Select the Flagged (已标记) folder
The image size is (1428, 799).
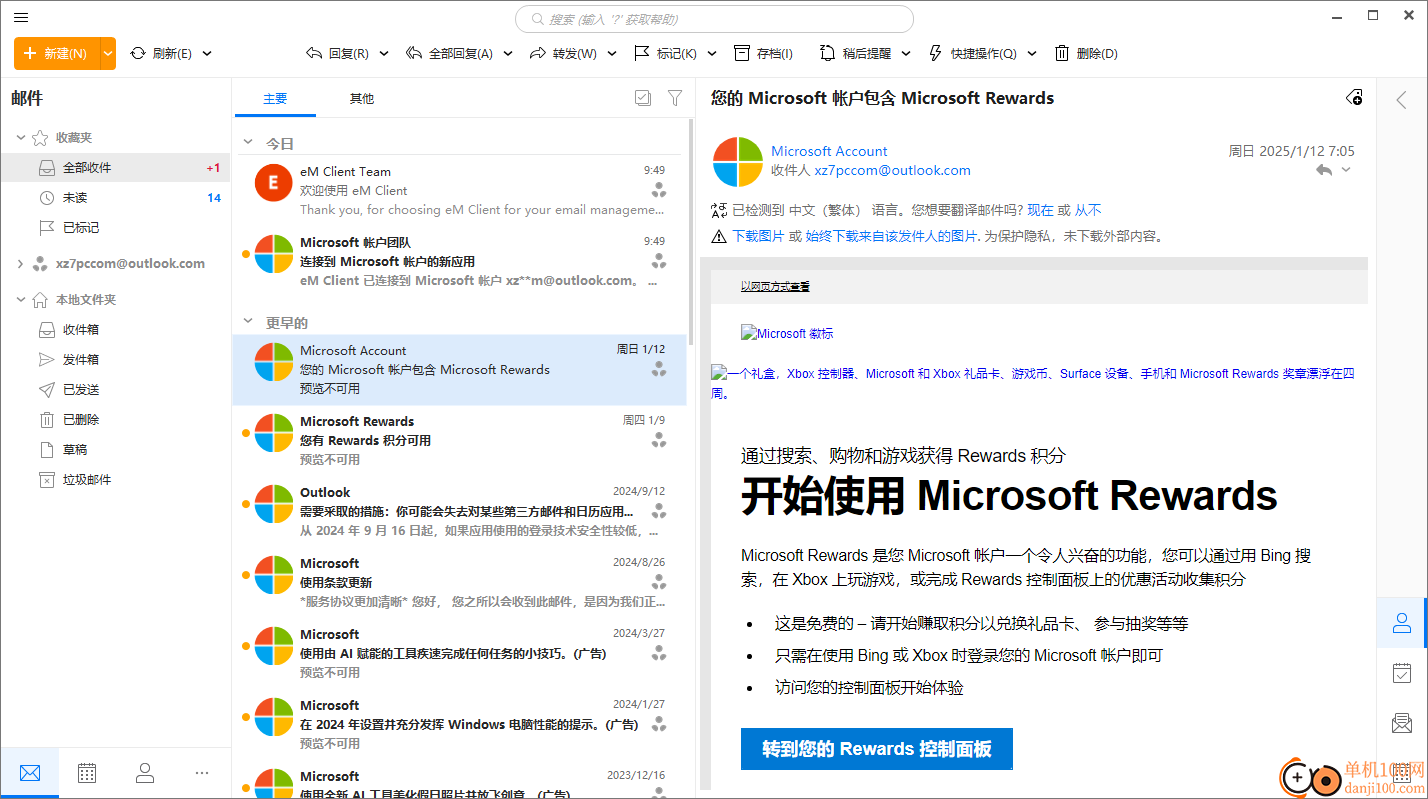point(115,228)
